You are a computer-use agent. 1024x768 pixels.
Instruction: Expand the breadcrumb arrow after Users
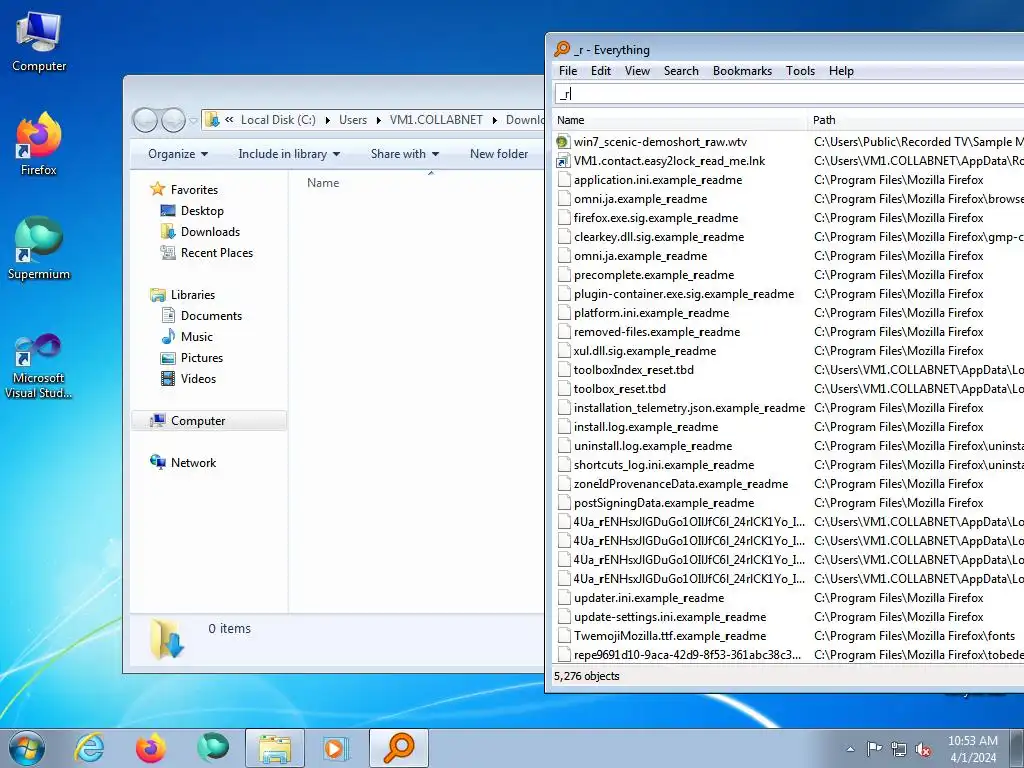(x=378, y=120)
